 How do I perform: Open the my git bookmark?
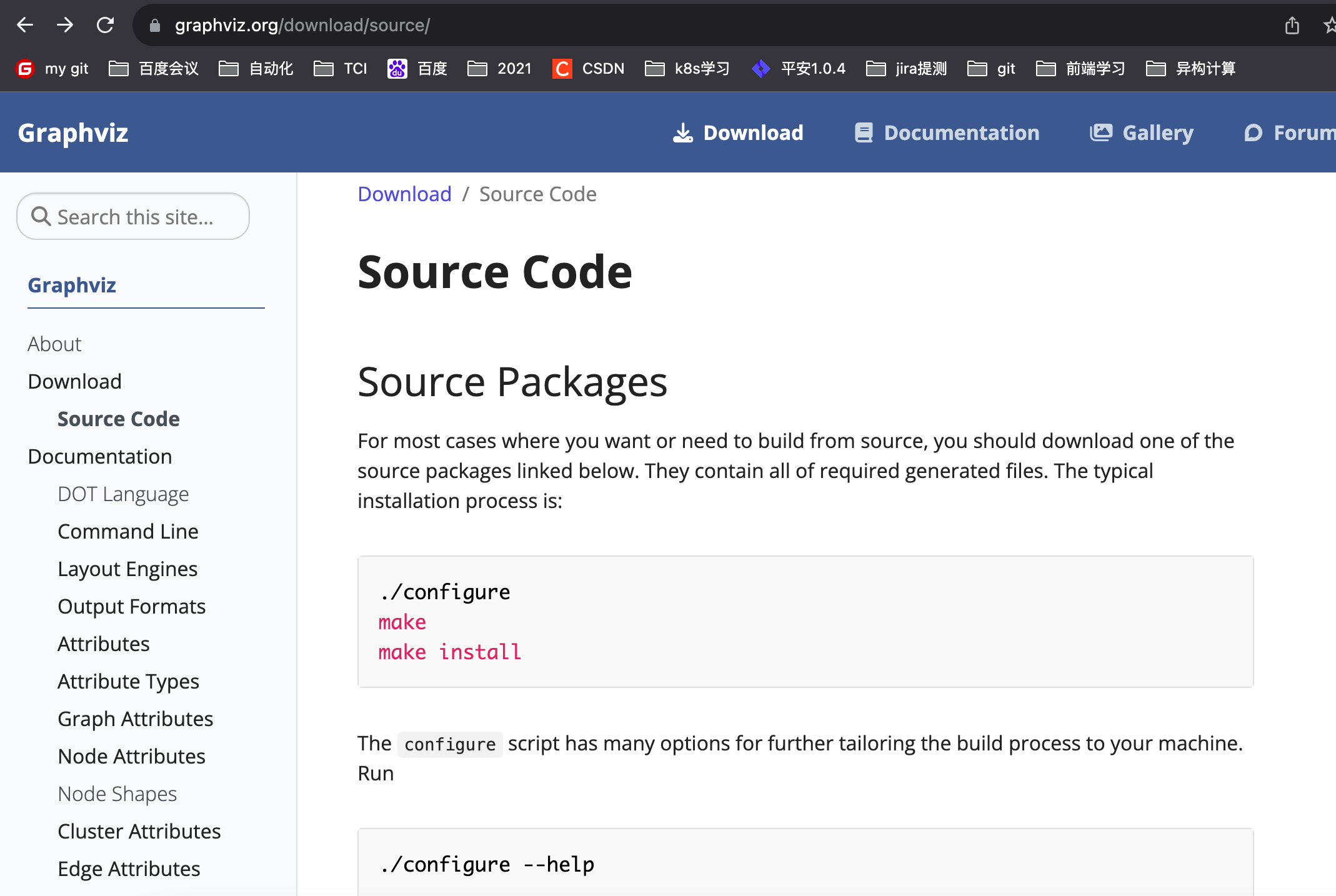[52, 69]
